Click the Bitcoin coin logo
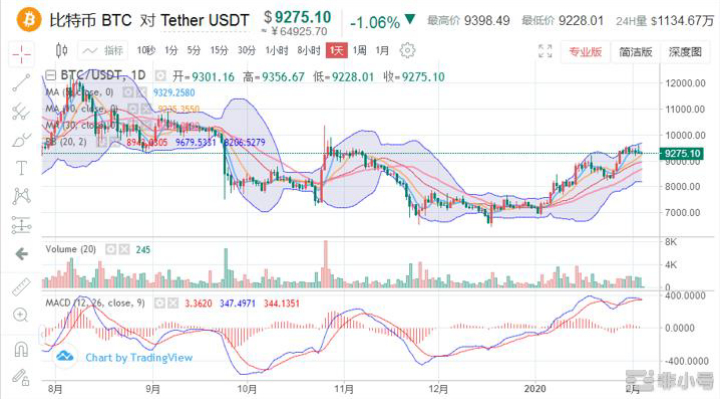This screenshot has width=720, height=399. coord(29,20)
